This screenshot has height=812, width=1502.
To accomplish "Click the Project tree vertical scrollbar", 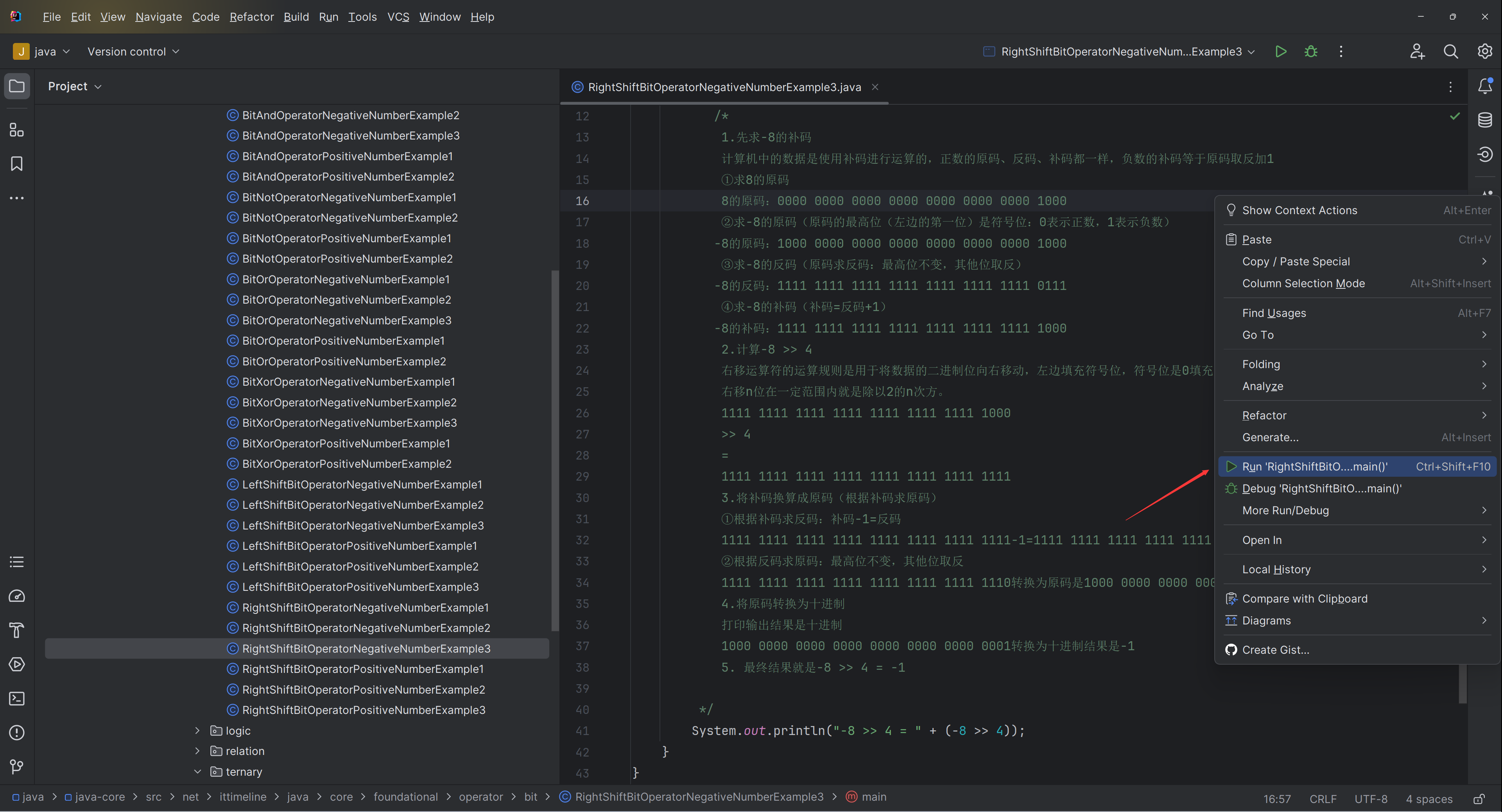I will click(x=554, y=450).
